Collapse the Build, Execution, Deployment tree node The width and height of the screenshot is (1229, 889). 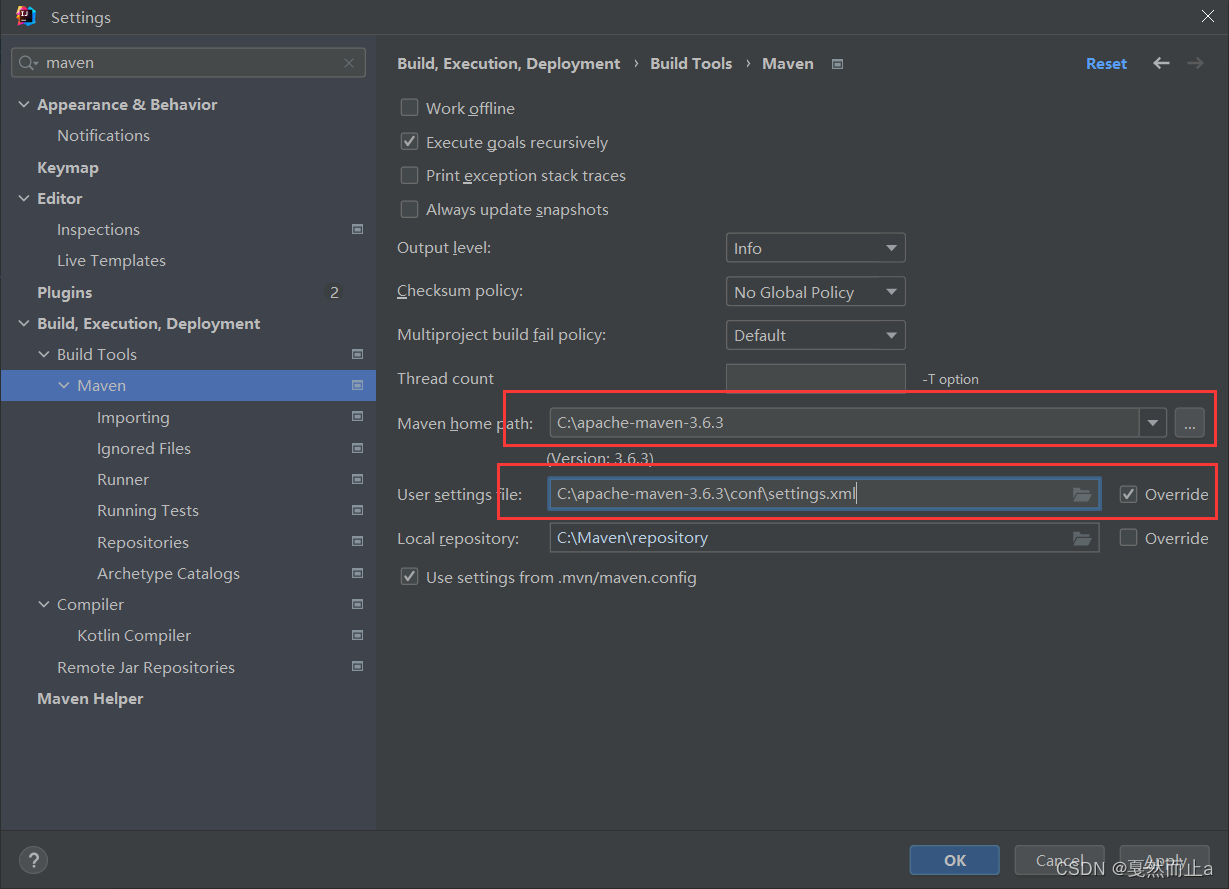tap(24, 323)
